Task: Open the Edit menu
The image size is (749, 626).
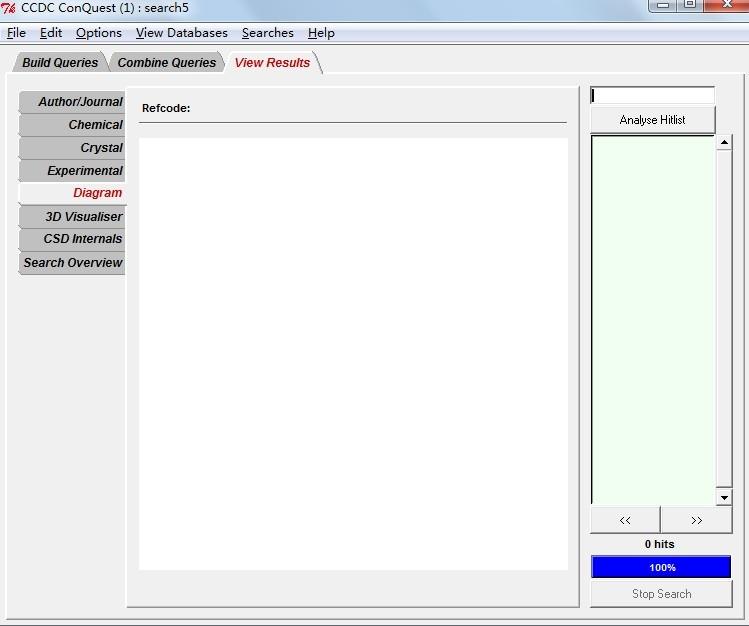Action: click(x=51, y=33)
